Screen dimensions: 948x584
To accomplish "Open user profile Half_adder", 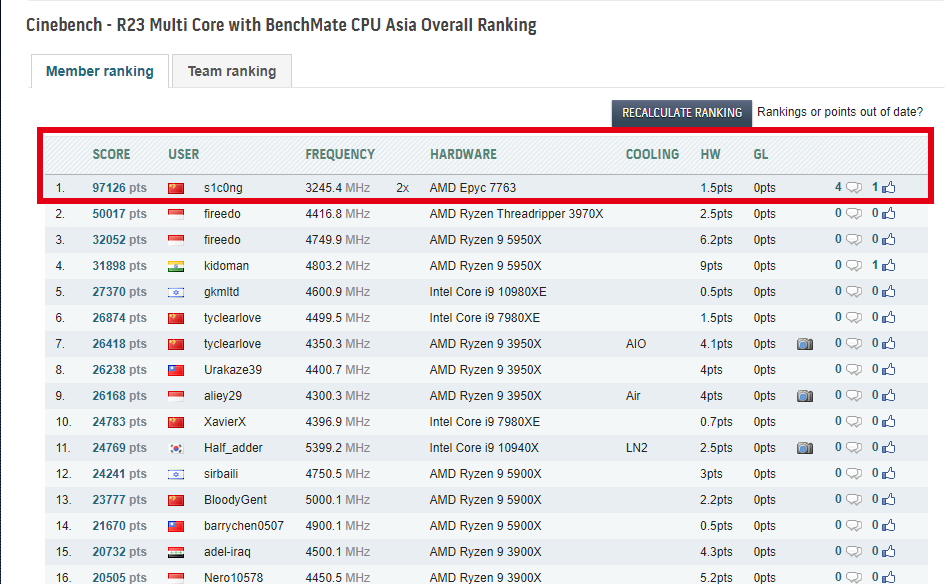I will coord(233,448).
